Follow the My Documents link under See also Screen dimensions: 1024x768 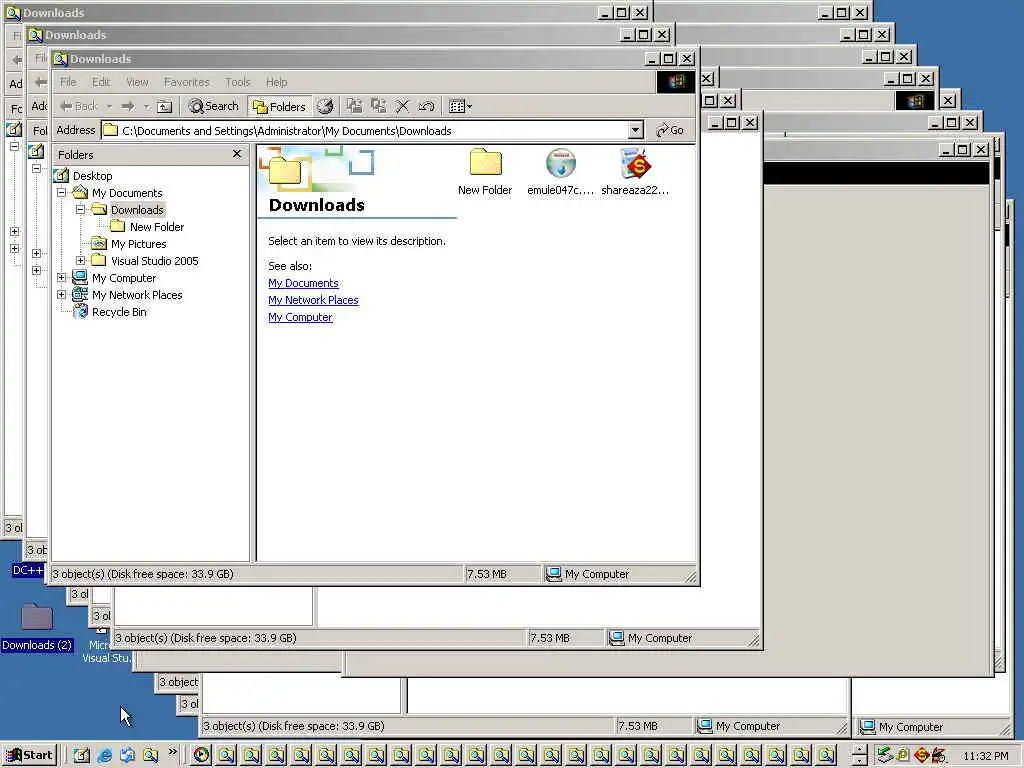pos(303,283)
